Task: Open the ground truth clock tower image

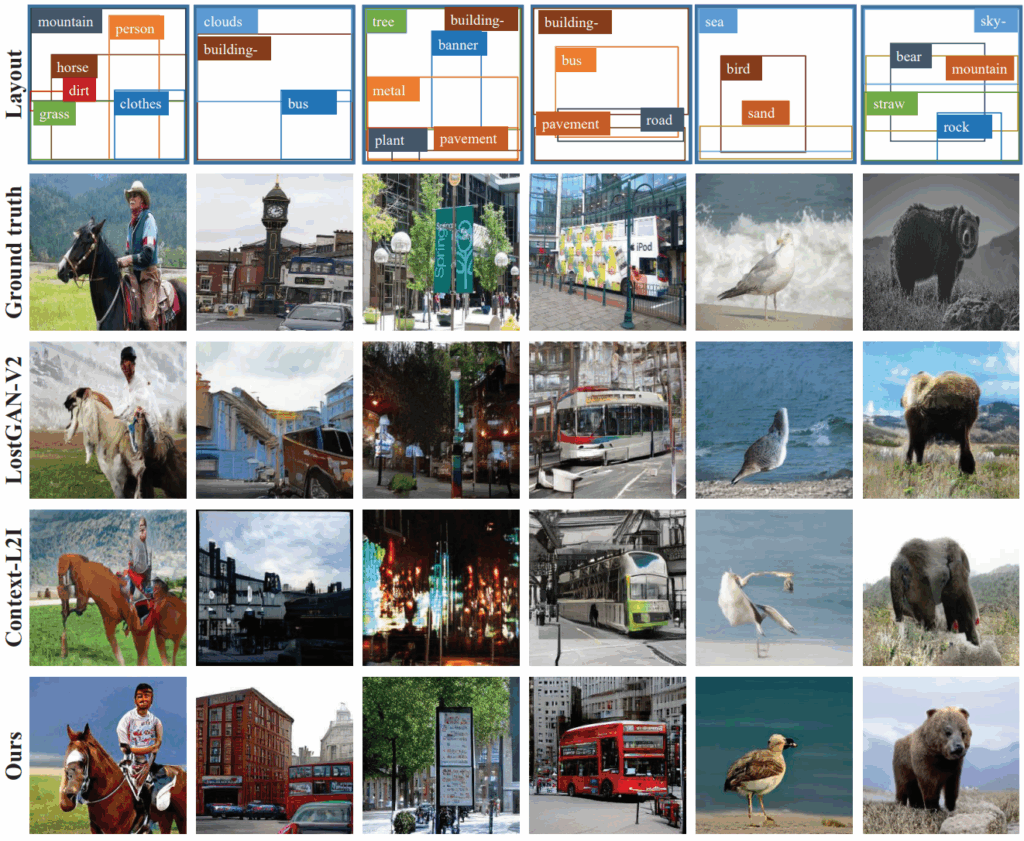Action: (x=274, y=252)
